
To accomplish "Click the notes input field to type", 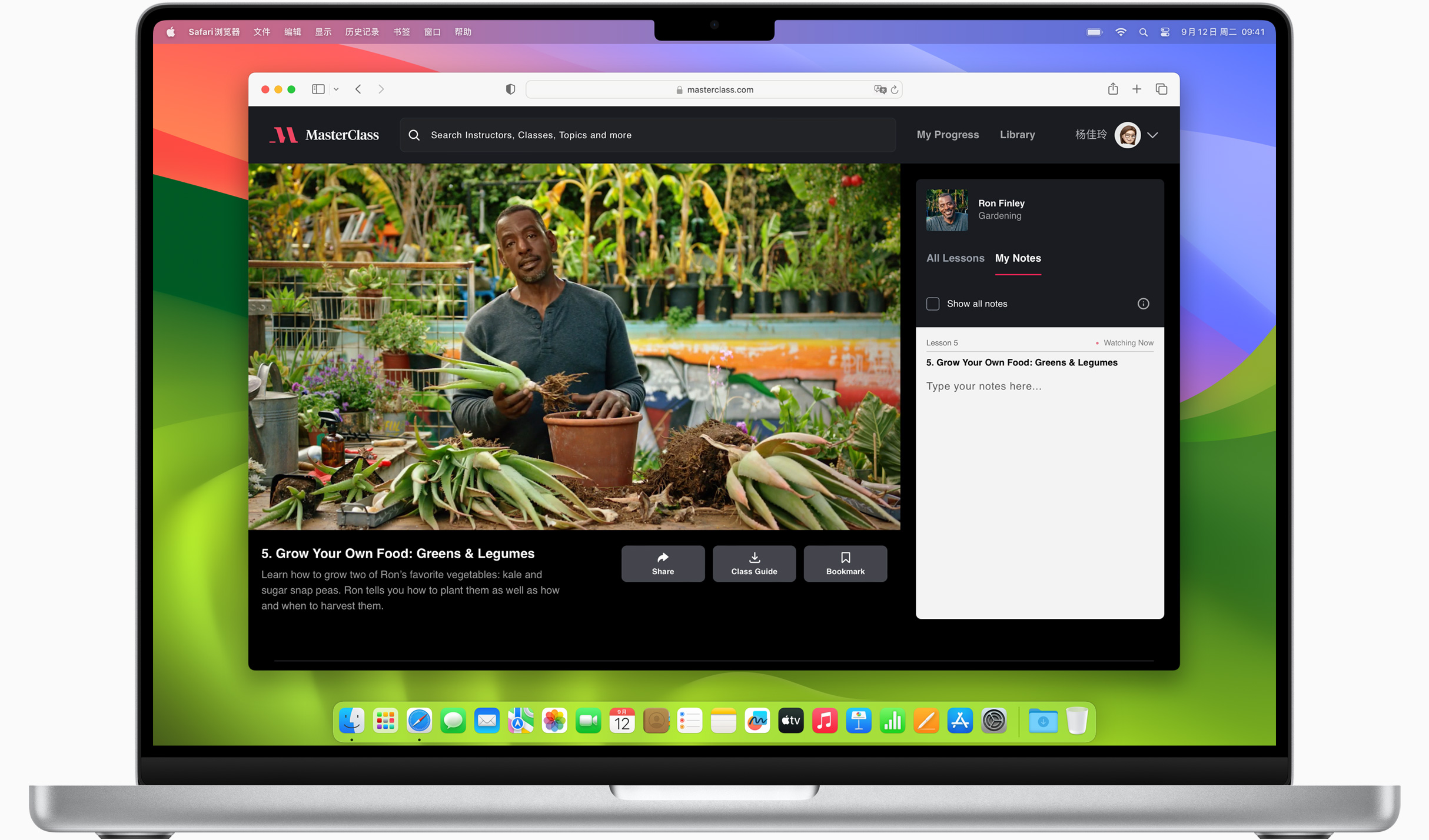I will click(x=1039, y=387).
